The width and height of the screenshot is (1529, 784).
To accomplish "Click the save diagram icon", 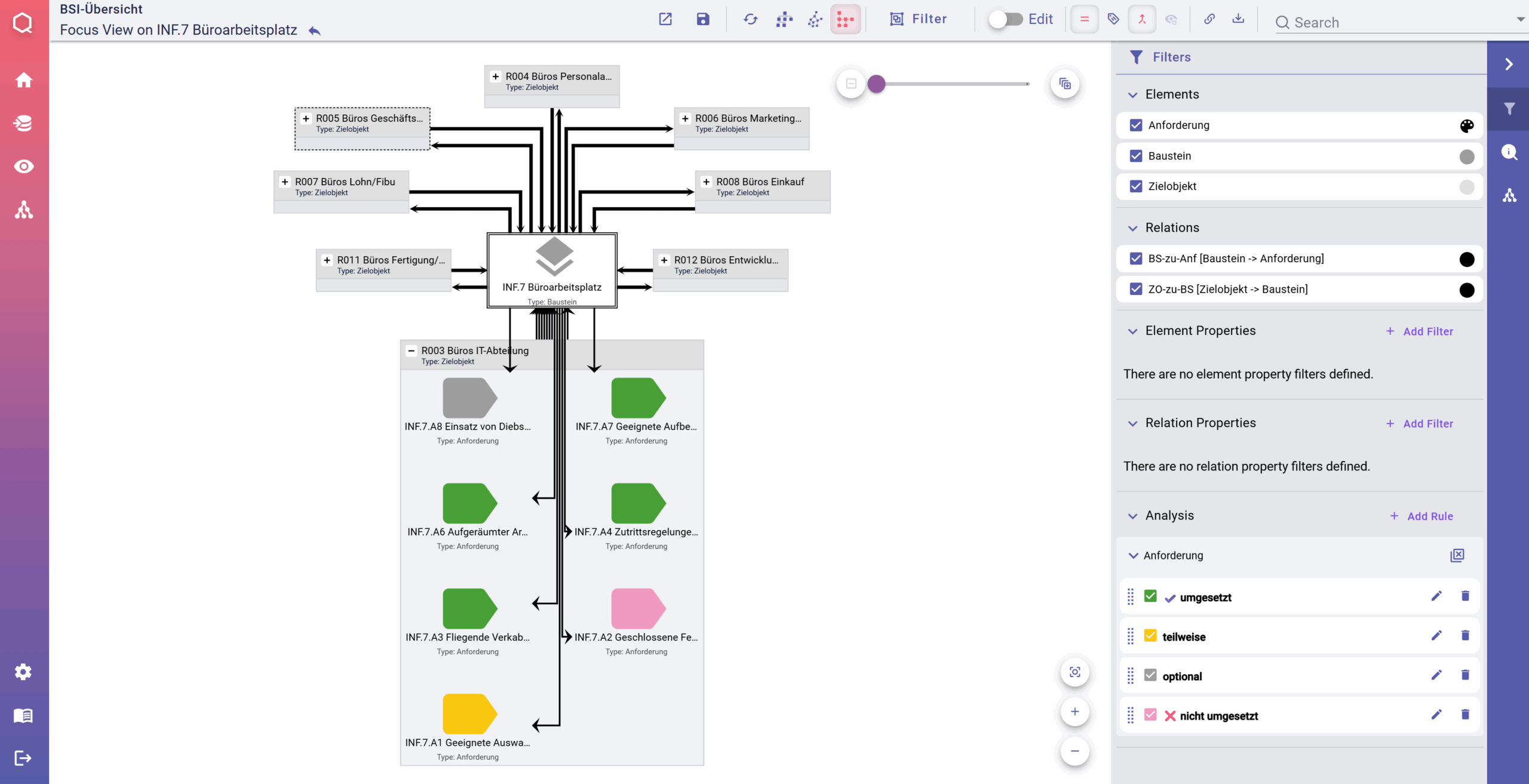I will 703,19.
